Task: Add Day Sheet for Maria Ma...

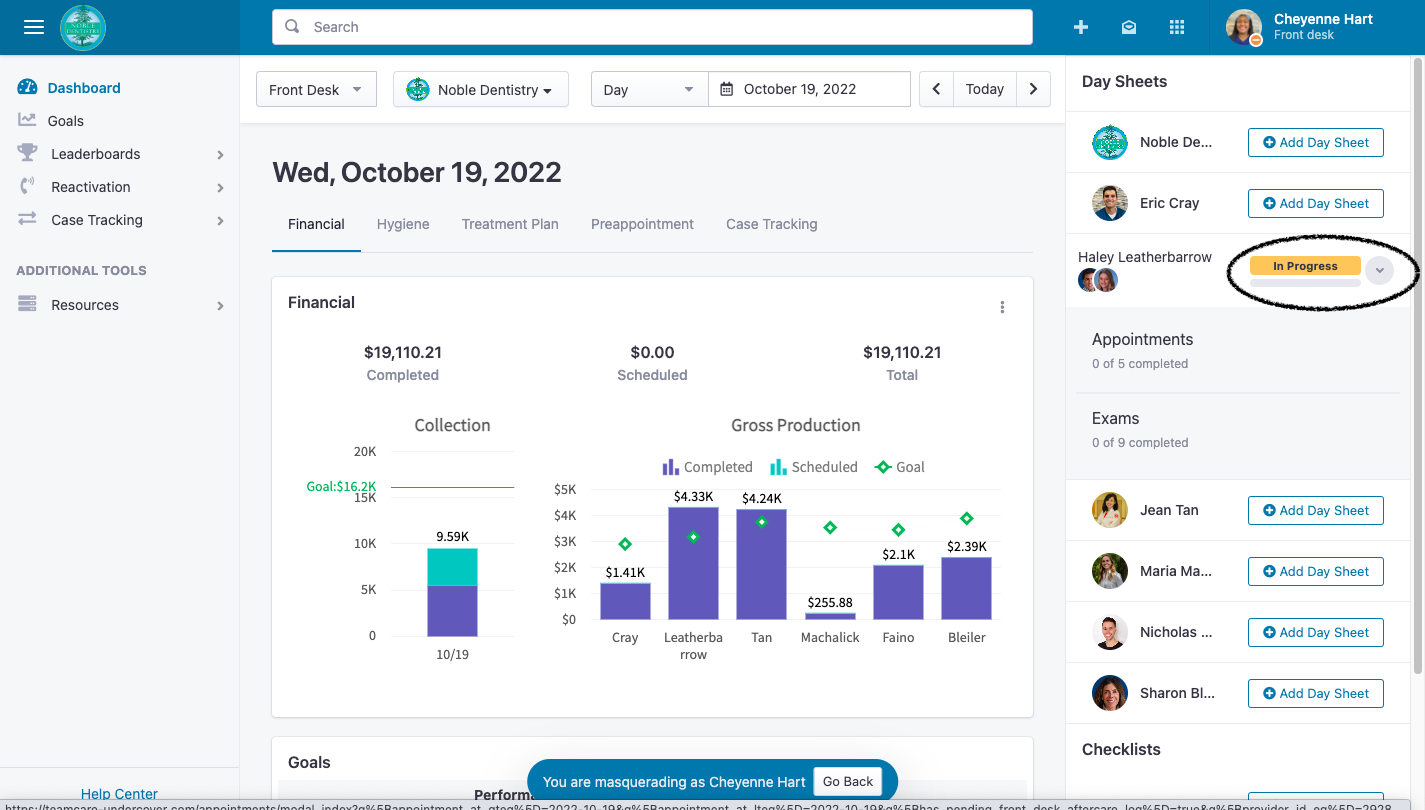Action: tap(1316, 571)
